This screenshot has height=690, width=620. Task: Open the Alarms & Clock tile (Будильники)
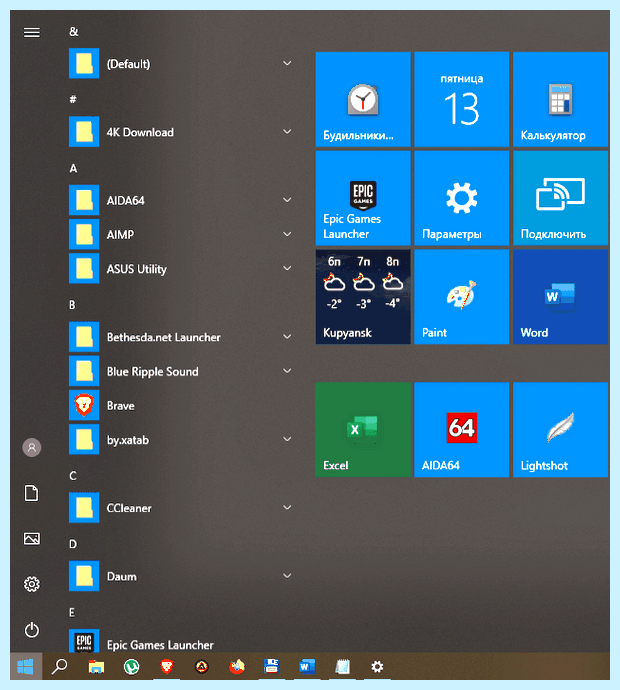coord(363,99)
